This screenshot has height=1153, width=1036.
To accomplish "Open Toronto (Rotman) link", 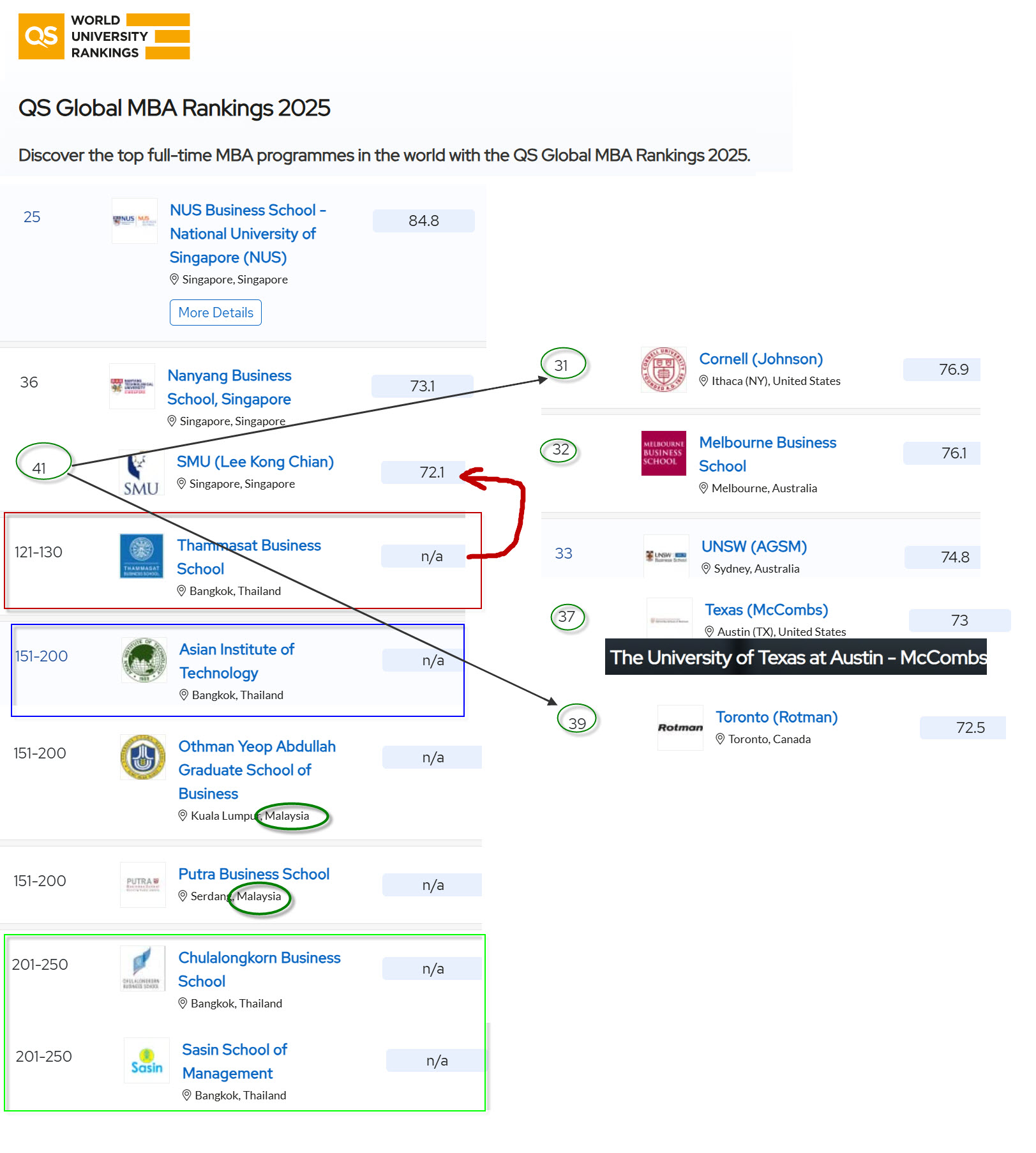I will [x=777, y=717].
